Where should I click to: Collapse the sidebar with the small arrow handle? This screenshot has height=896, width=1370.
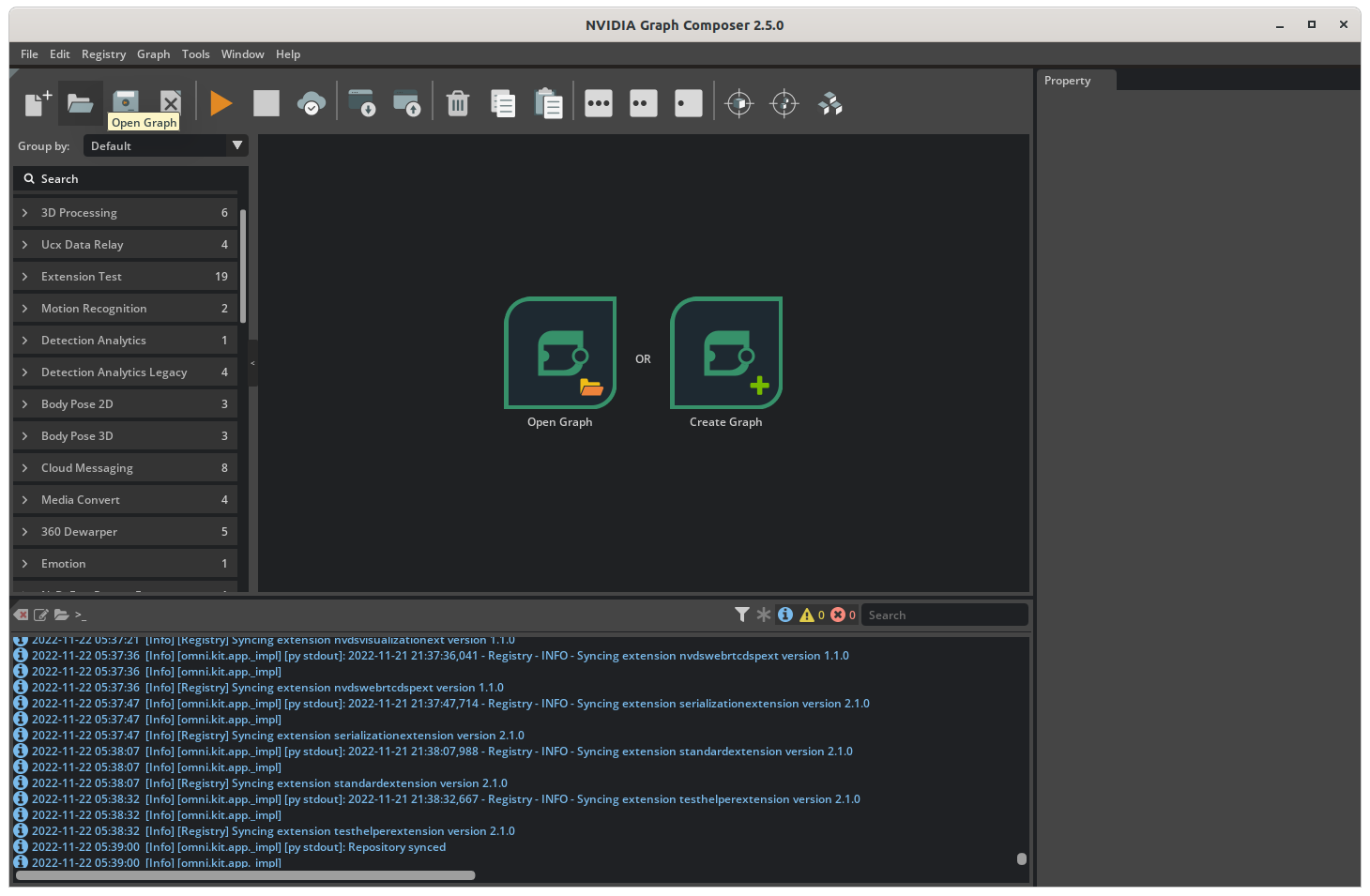pyautogui.click(x=252, y=363)
